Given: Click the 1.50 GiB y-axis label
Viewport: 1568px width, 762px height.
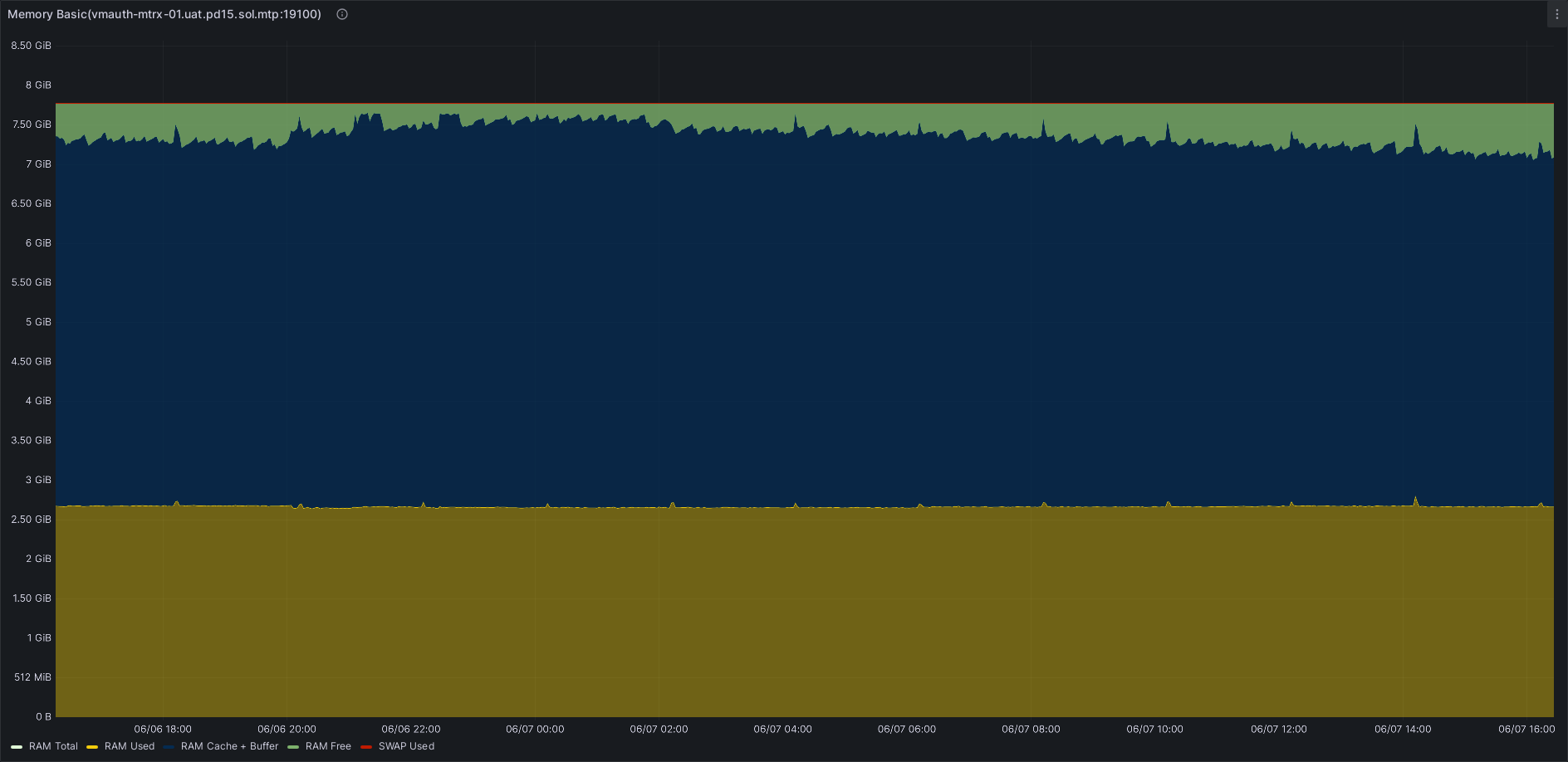Looking at the screenshot, I should click(x=32, y=598).
